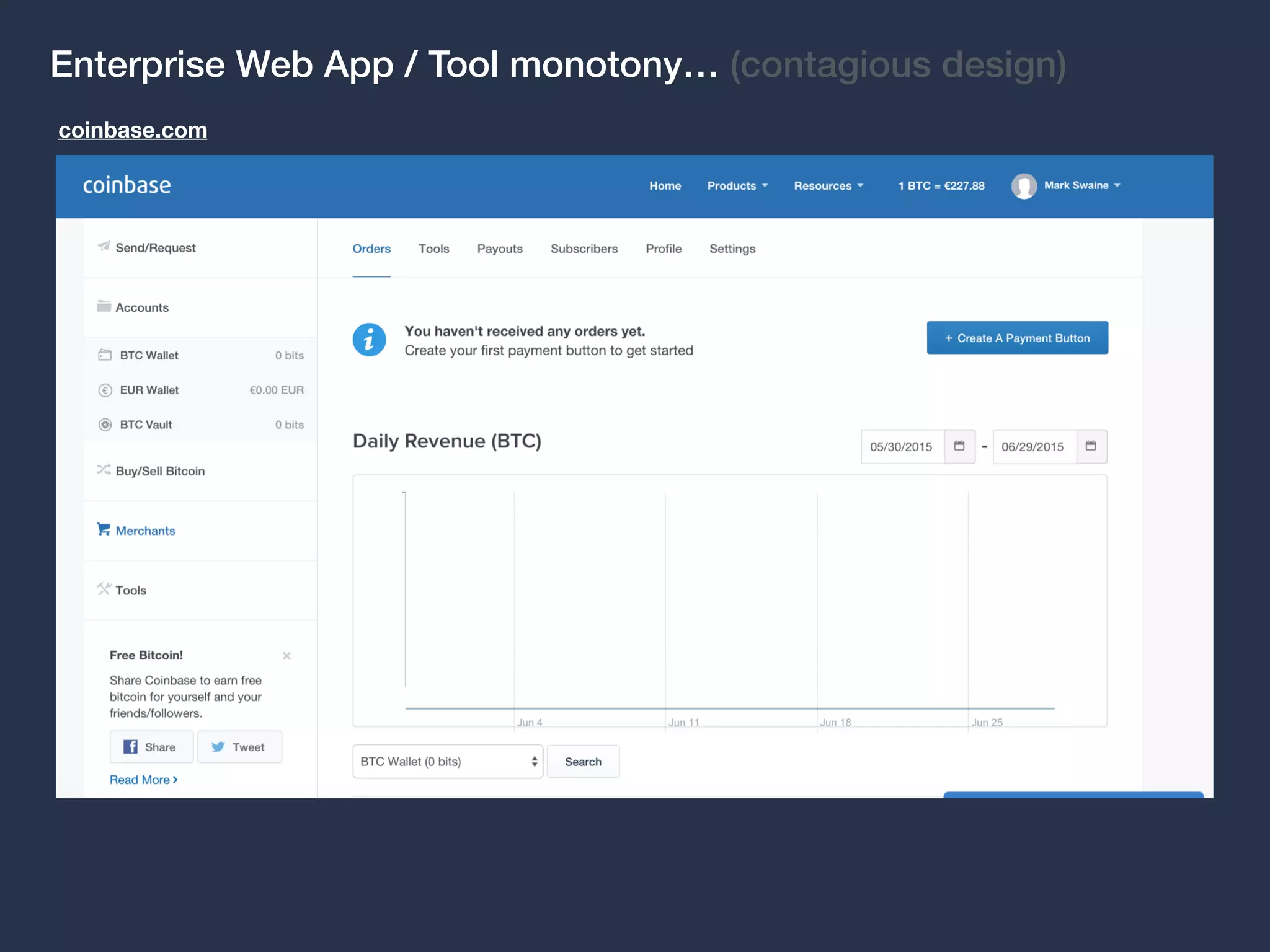Open the BTC Wallet (0 bits) selector

448,762
